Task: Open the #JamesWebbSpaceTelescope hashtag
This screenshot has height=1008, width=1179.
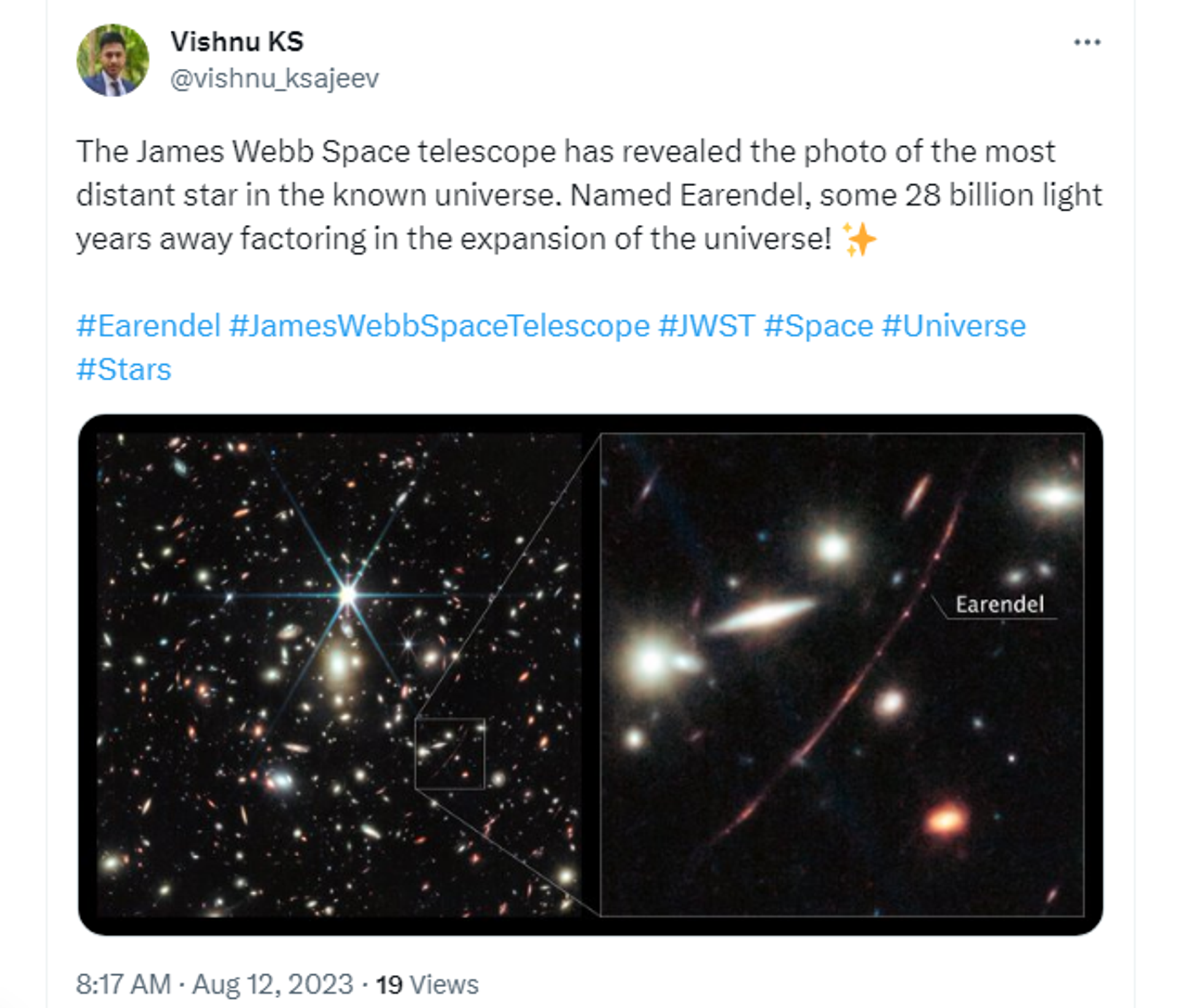Action: [439, 326]
